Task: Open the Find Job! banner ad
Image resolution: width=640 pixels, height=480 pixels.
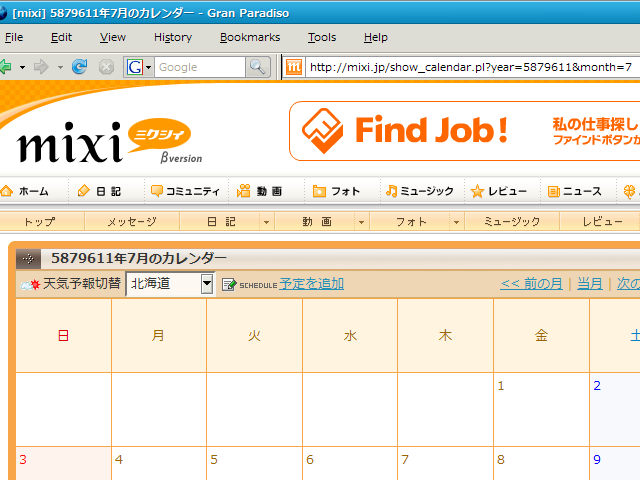Action: click(x=464, y=131)
